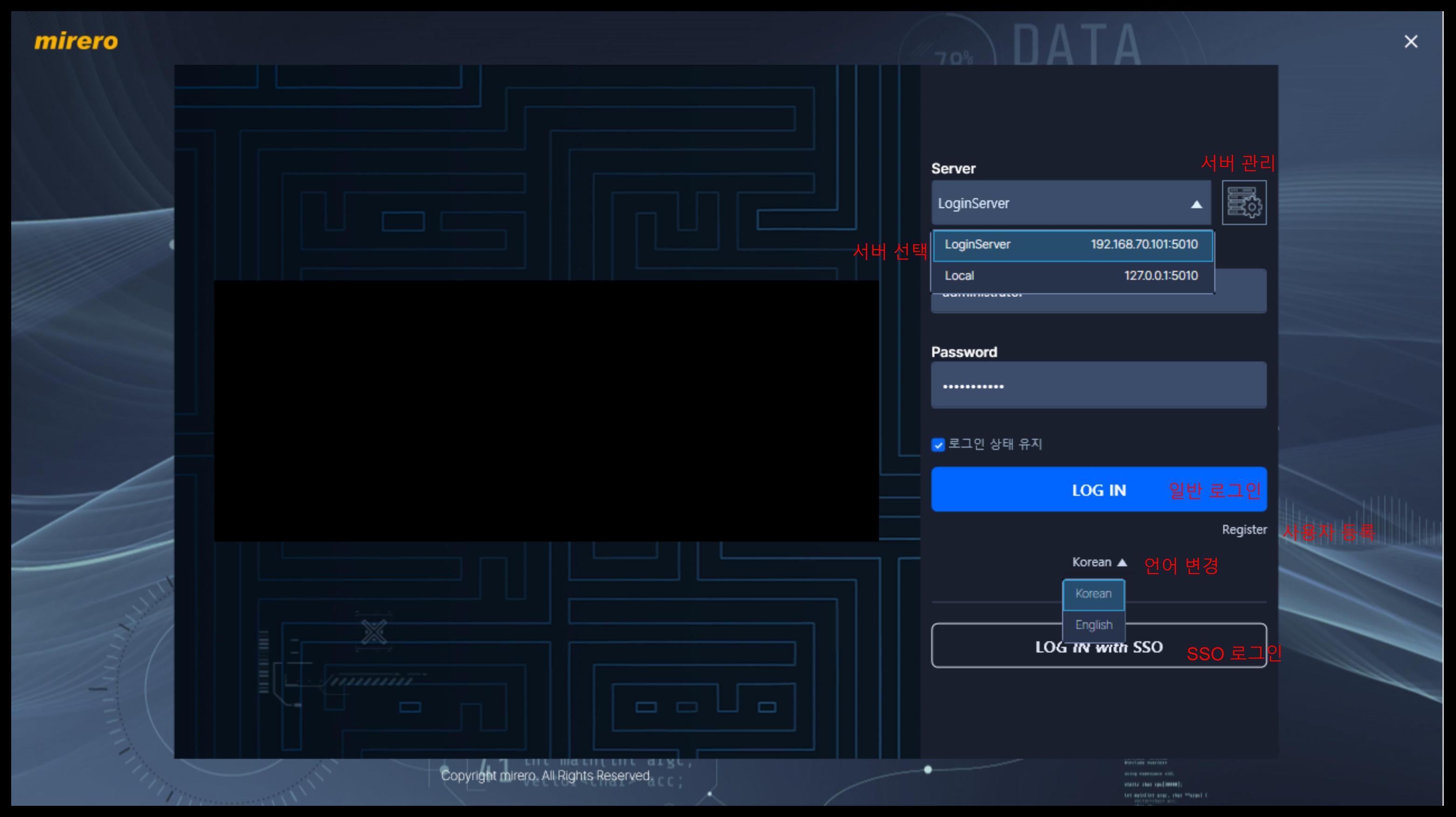The height and width of the screenshot is (817, 1456).
Task: Switch language to English
Action: pos(1093,625)
